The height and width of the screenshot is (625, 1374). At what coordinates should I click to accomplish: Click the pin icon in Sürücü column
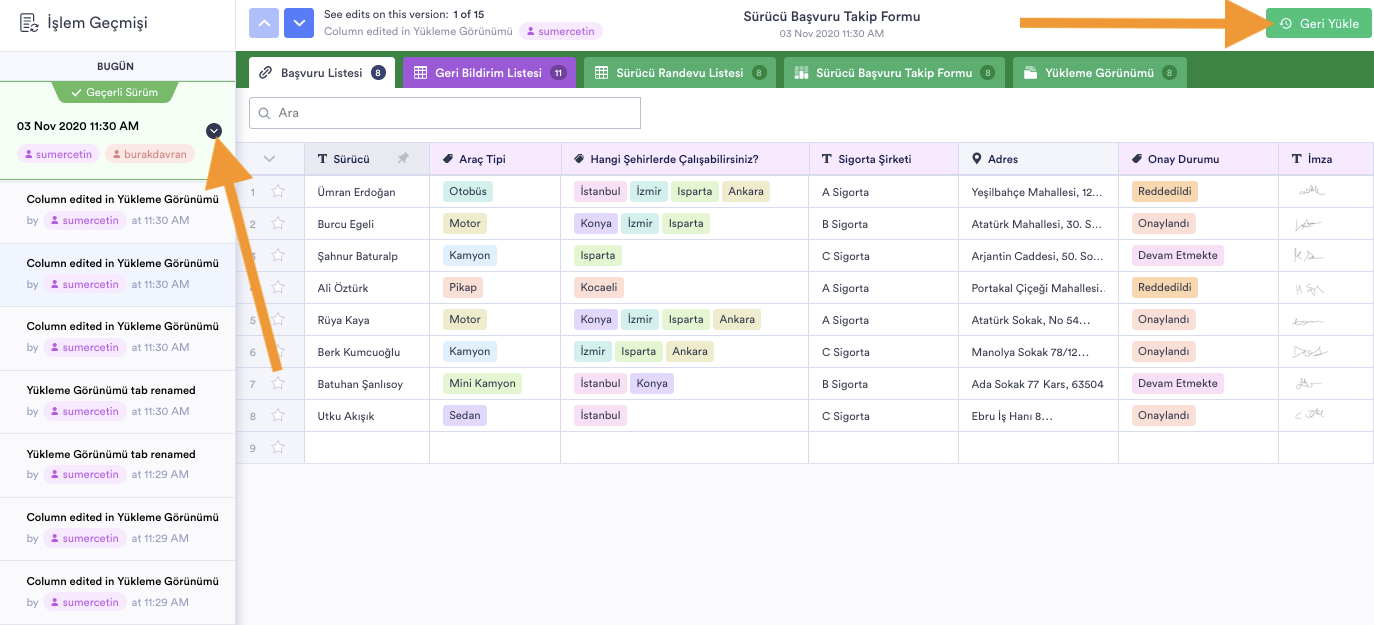coord(403,159)
